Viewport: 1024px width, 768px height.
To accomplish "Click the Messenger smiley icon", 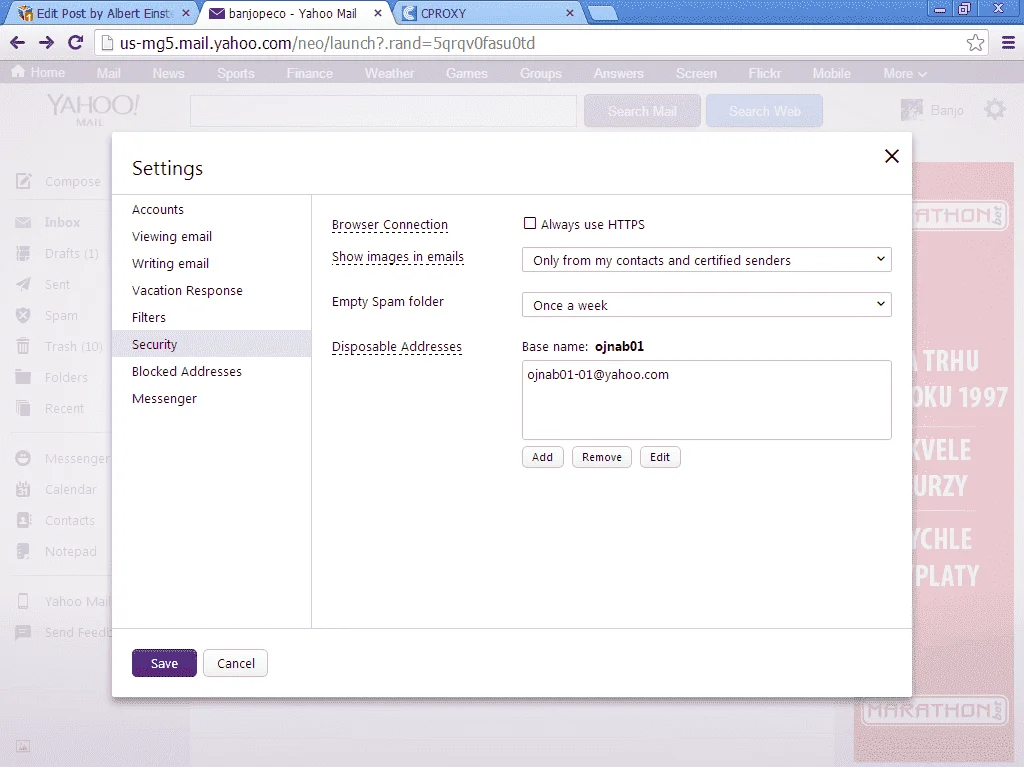I will coord(23,458).
